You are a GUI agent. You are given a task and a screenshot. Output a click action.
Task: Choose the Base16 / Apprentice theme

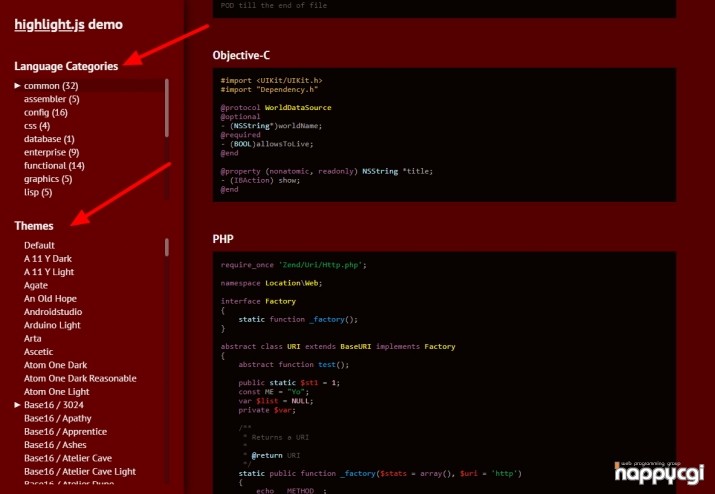(x=65, y=432)
